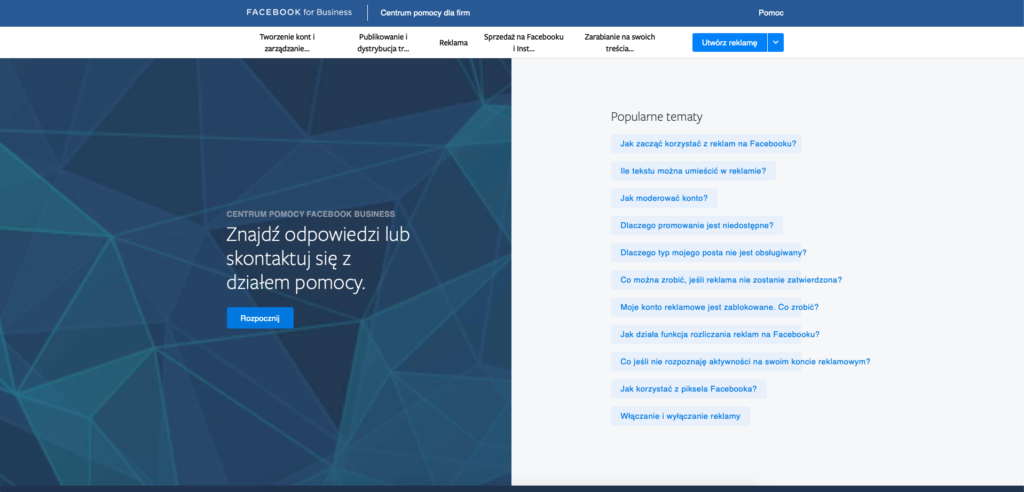Open 'Jak zacząć korzystać z reklam na Facebooku?'
Viewport: 1024px width, 492px height.
(x=706, y=144)
